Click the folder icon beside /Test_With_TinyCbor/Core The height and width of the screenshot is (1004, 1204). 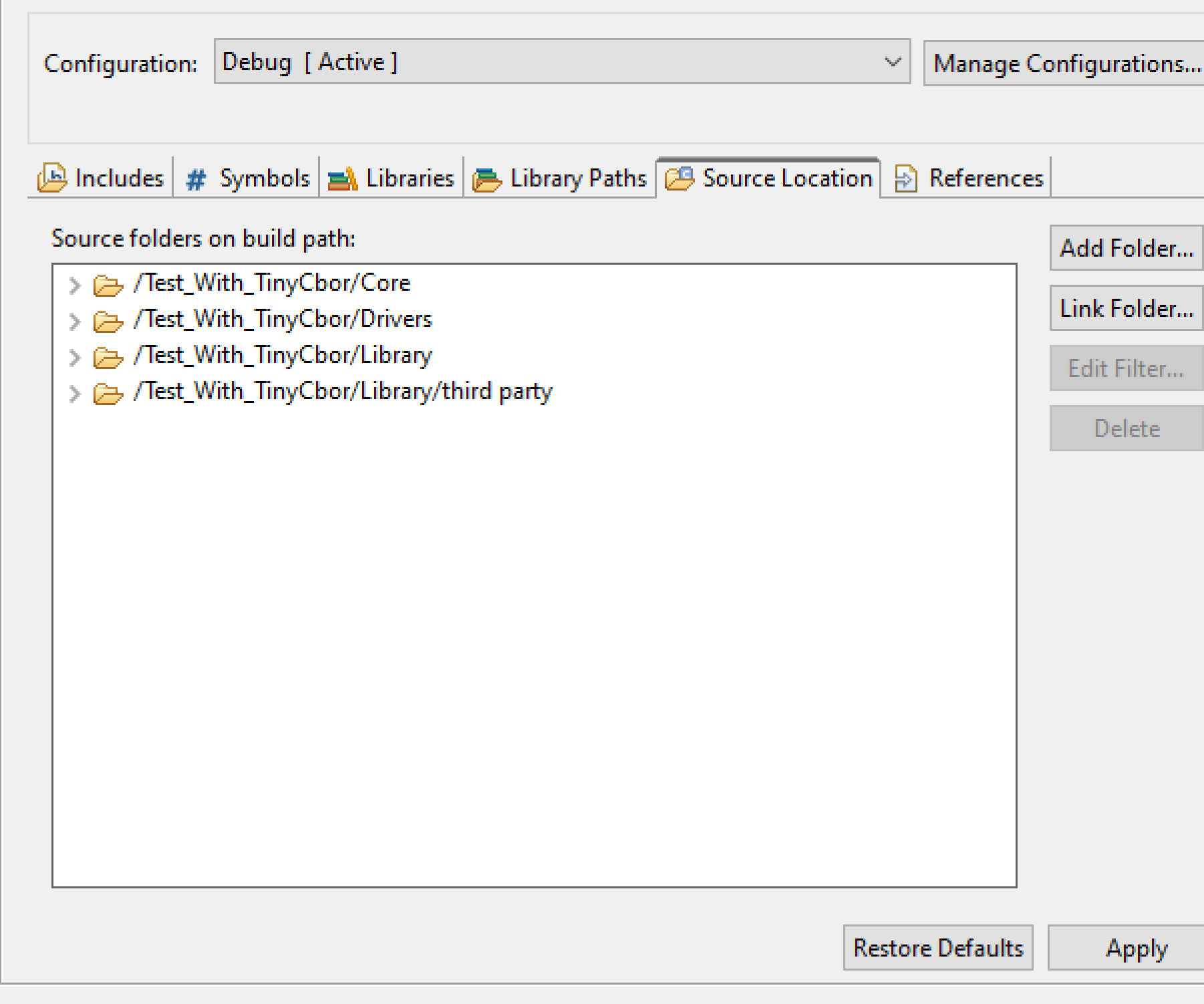(x=107, y=282)
